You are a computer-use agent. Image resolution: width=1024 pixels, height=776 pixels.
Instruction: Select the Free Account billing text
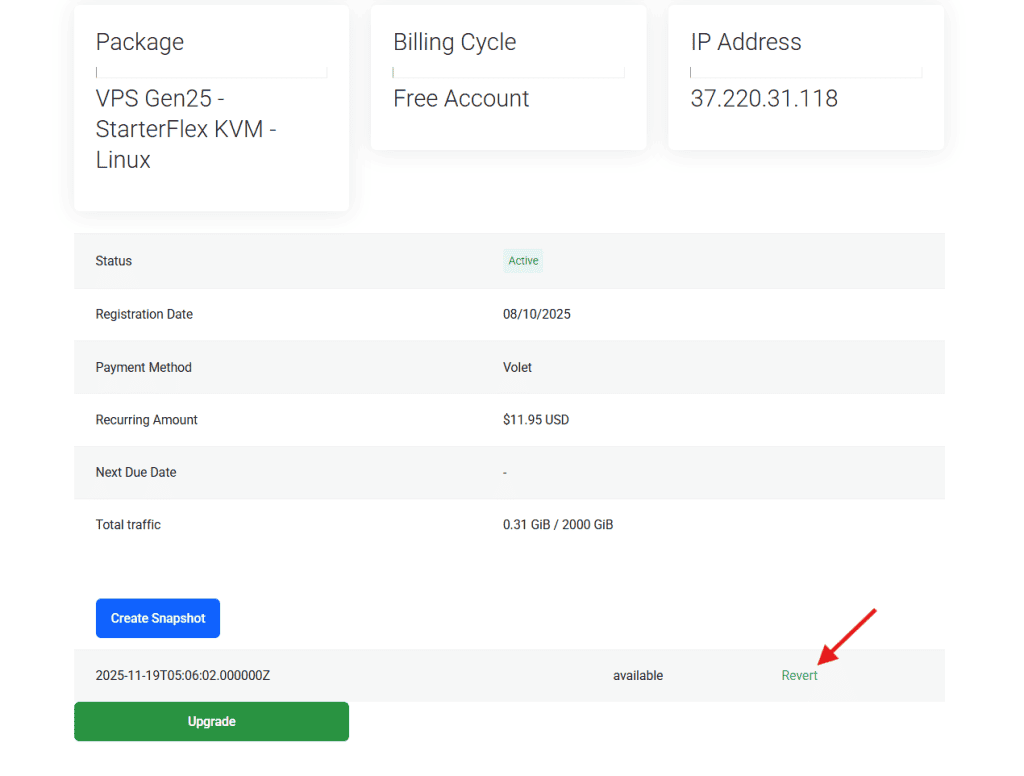(x=461, y=99)
